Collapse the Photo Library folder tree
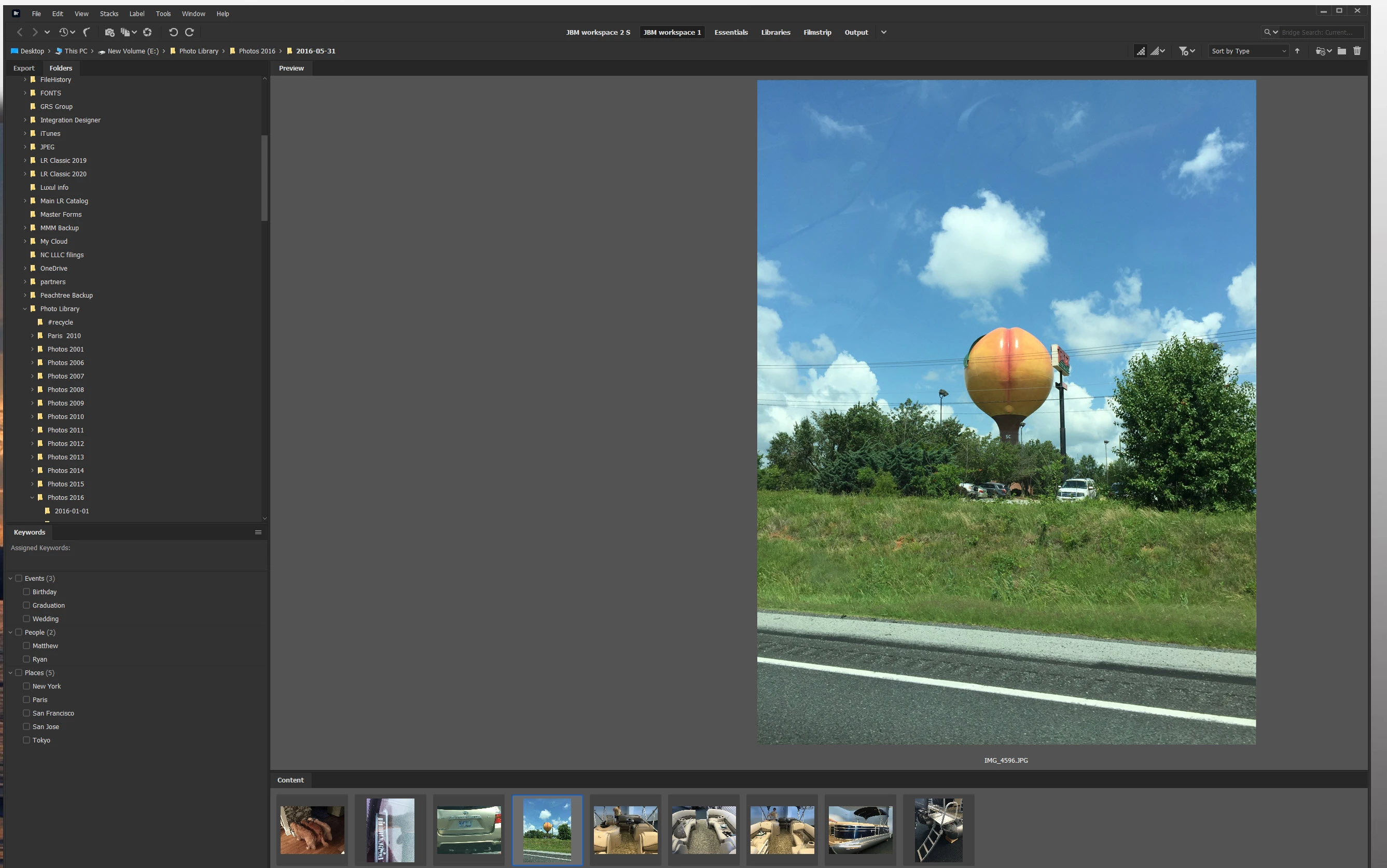 click(25, 309)
